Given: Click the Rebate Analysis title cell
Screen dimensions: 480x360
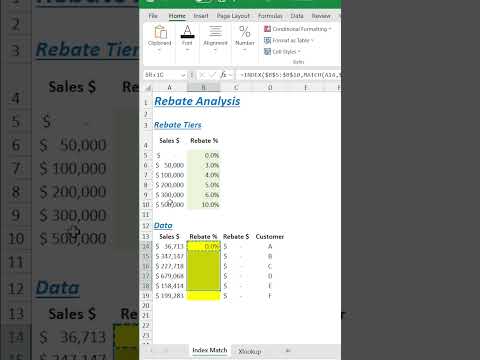Looking at the screenshot, I should pyautogui.click(x=197, y=101).
